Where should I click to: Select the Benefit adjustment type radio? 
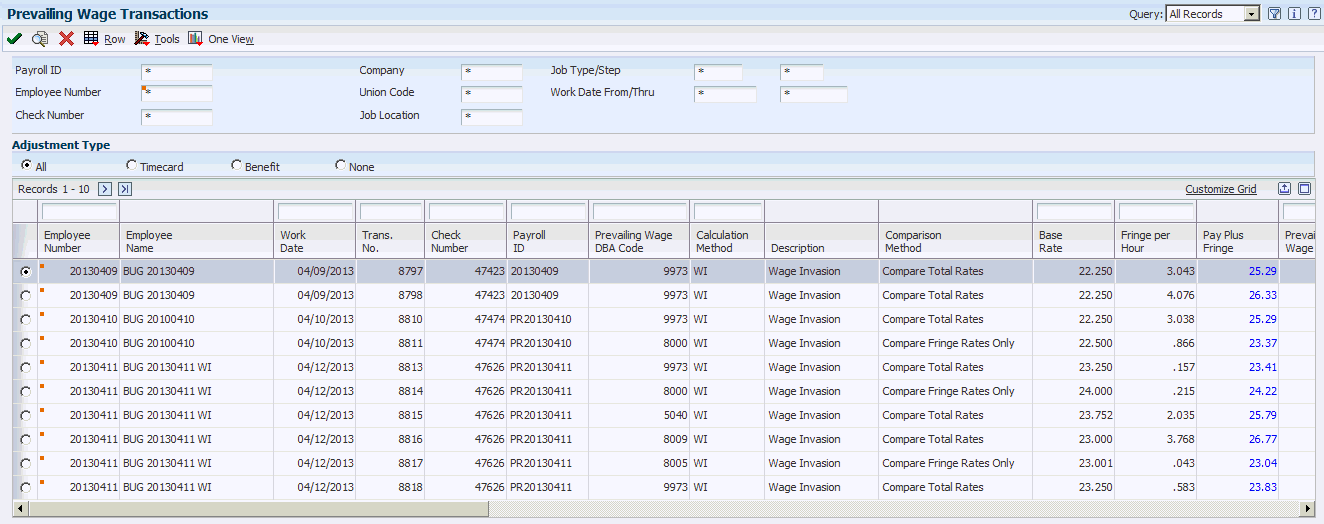click(x=236, y=165)
